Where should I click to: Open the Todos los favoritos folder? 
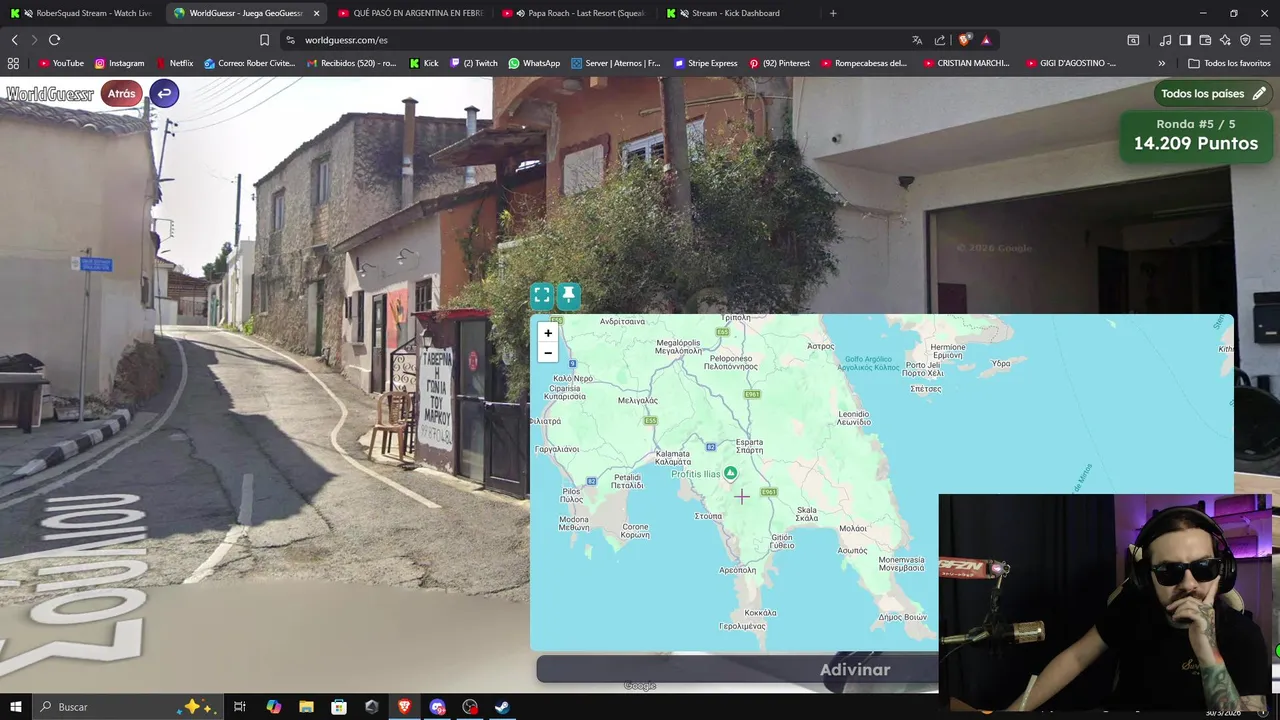(1229, 63)
